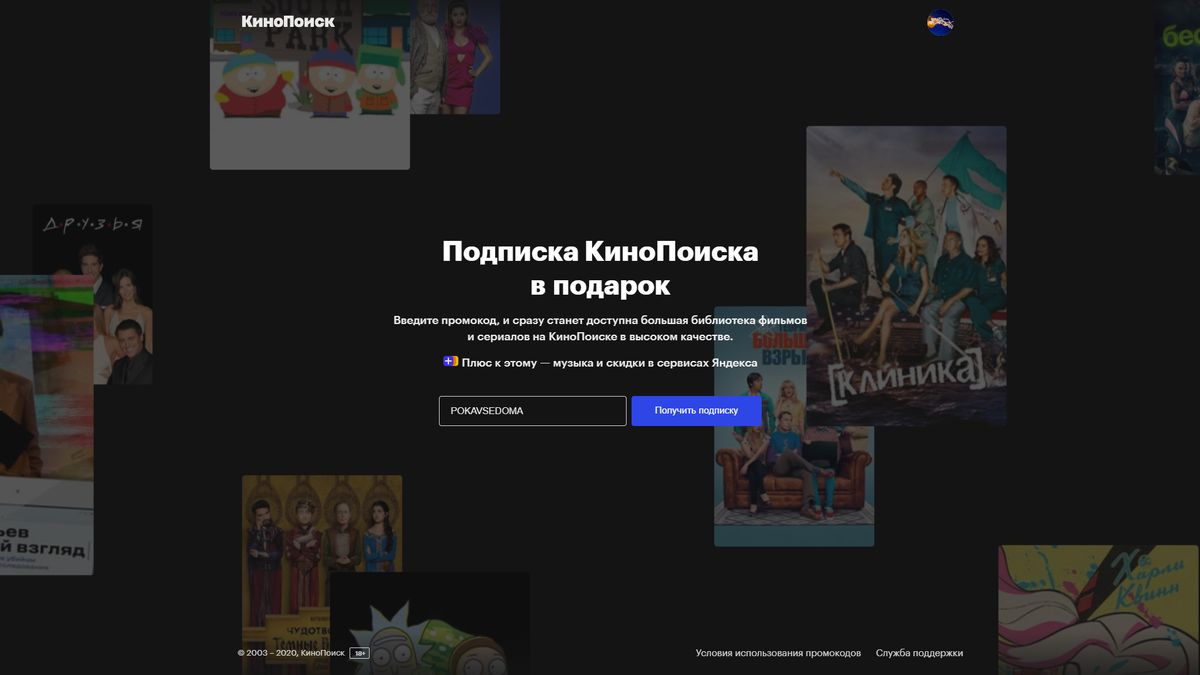Click the Plus badge icon
The image size is (1200, 675).
click(451, 361)
